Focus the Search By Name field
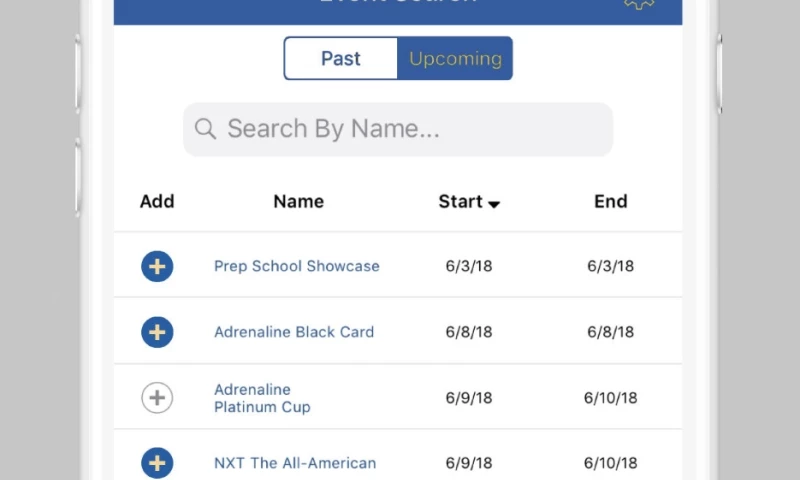 [x=410, y=129]
